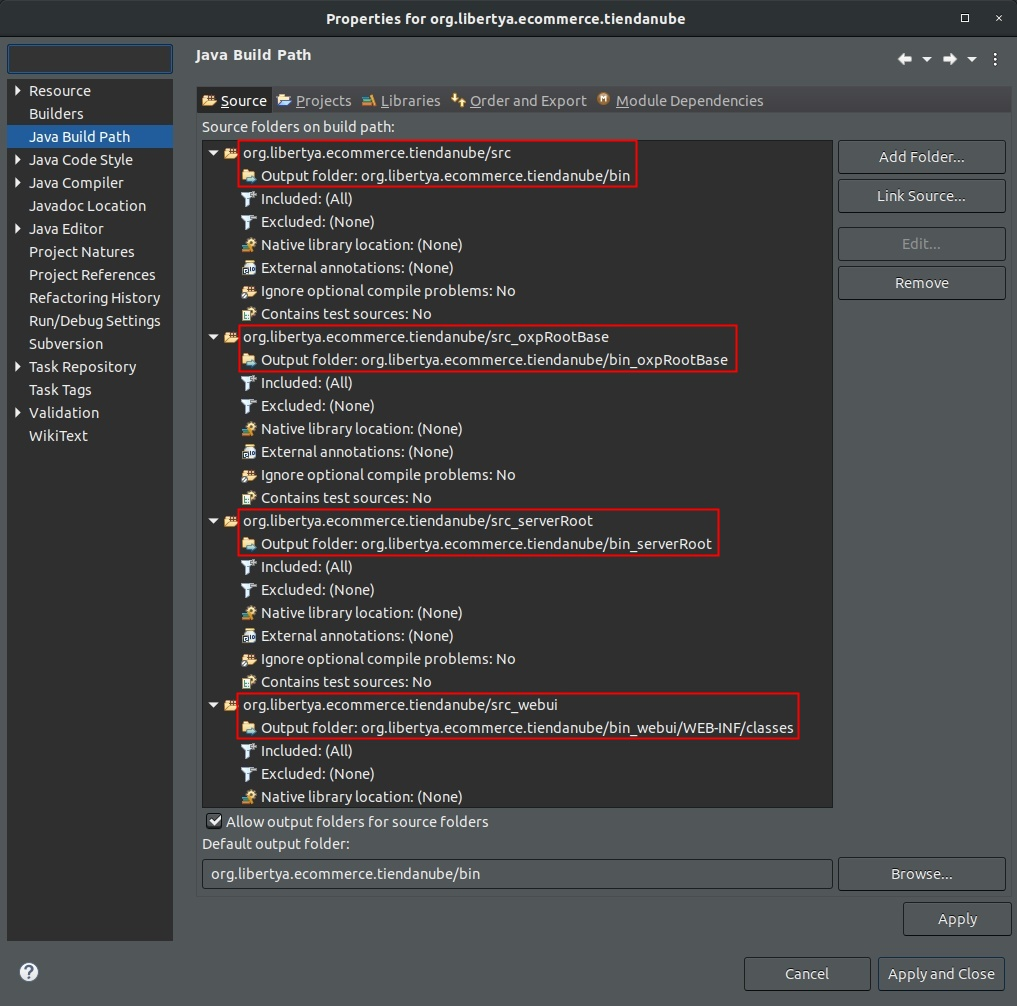The height and width of the screenshot is (1006, 1017).
Task: Open the forward history dropdown arrow
Action: coord(972,59)
